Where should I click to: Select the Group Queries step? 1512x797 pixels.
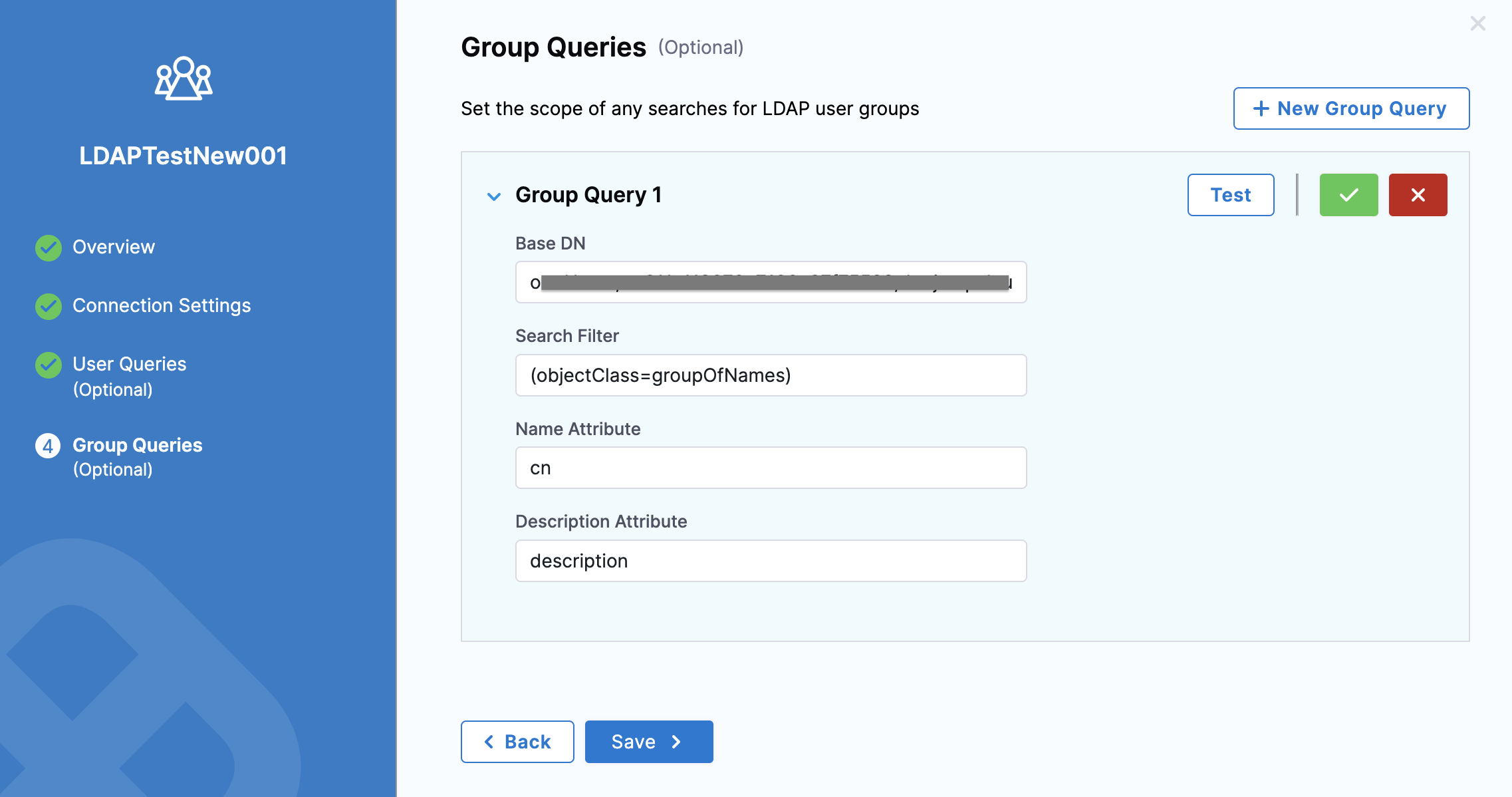tap(137, 445)
